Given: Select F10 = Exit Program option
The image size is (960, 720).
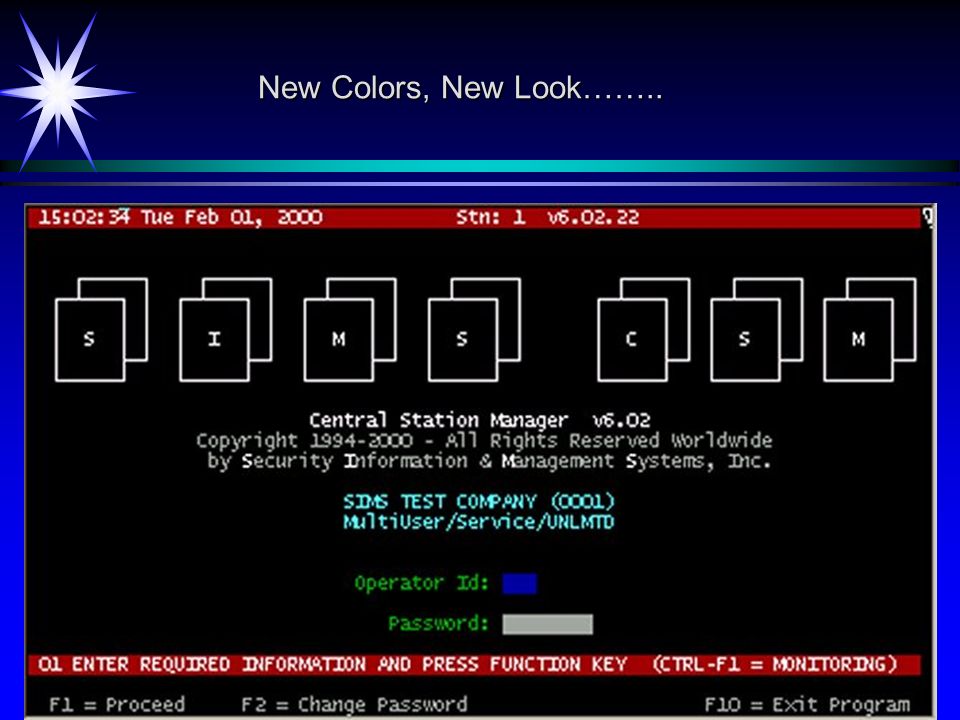Looking at the screenshot, I should (x=807, y=705).
